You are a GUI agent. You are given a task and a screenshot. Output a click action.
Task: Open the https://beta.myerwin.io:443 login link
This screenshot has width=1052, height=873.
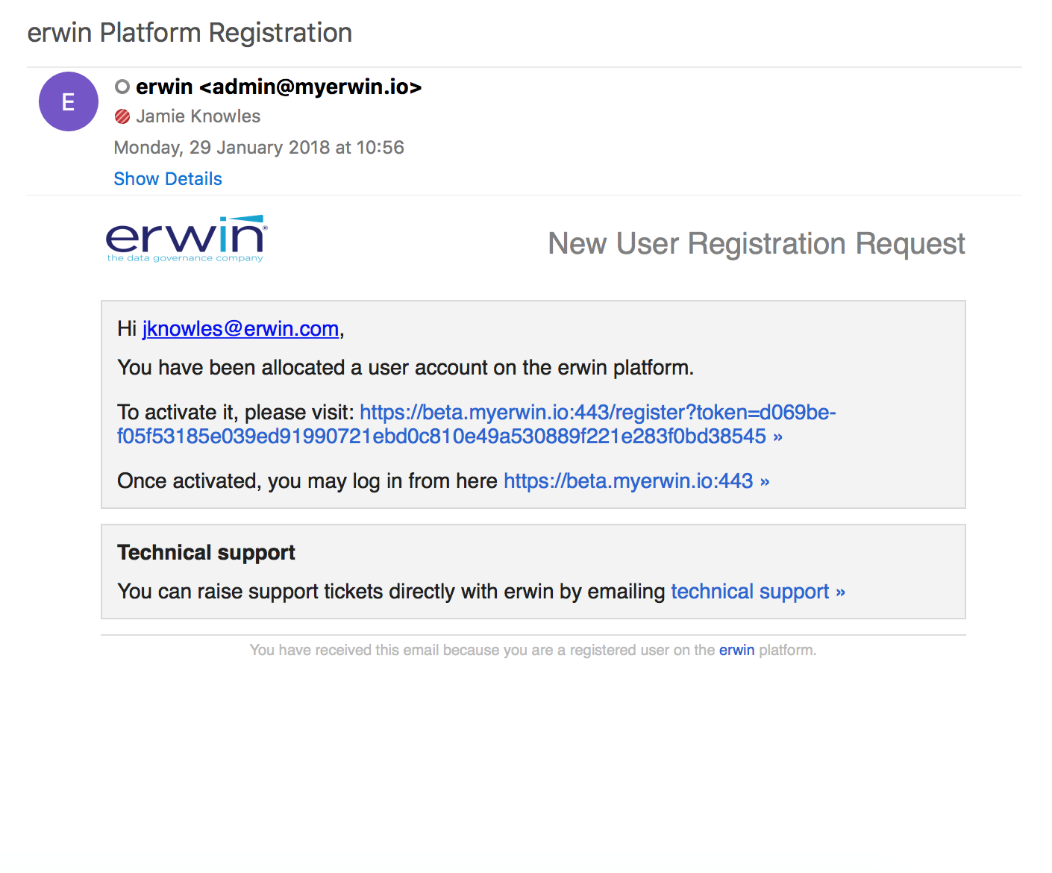(636, 481)
